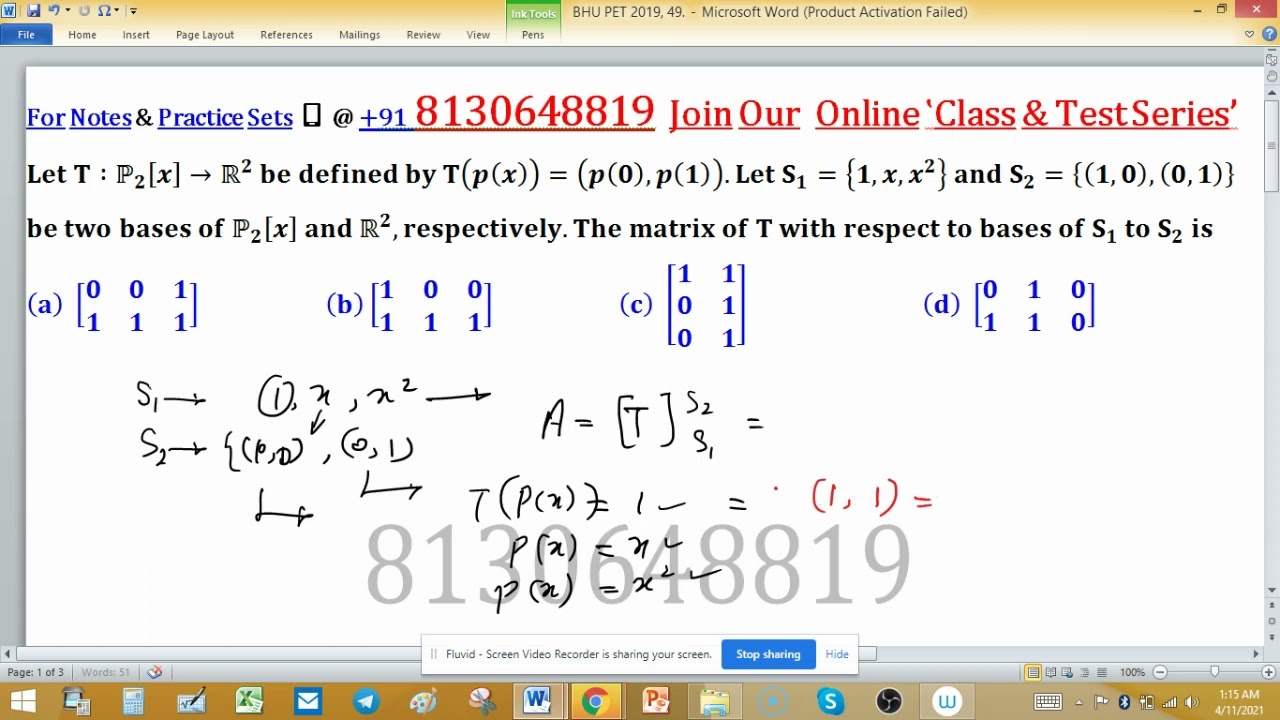Click 'Words: 51' in status bar
Viewport: 1280px width, 720px height.
(x=106, y=672)
